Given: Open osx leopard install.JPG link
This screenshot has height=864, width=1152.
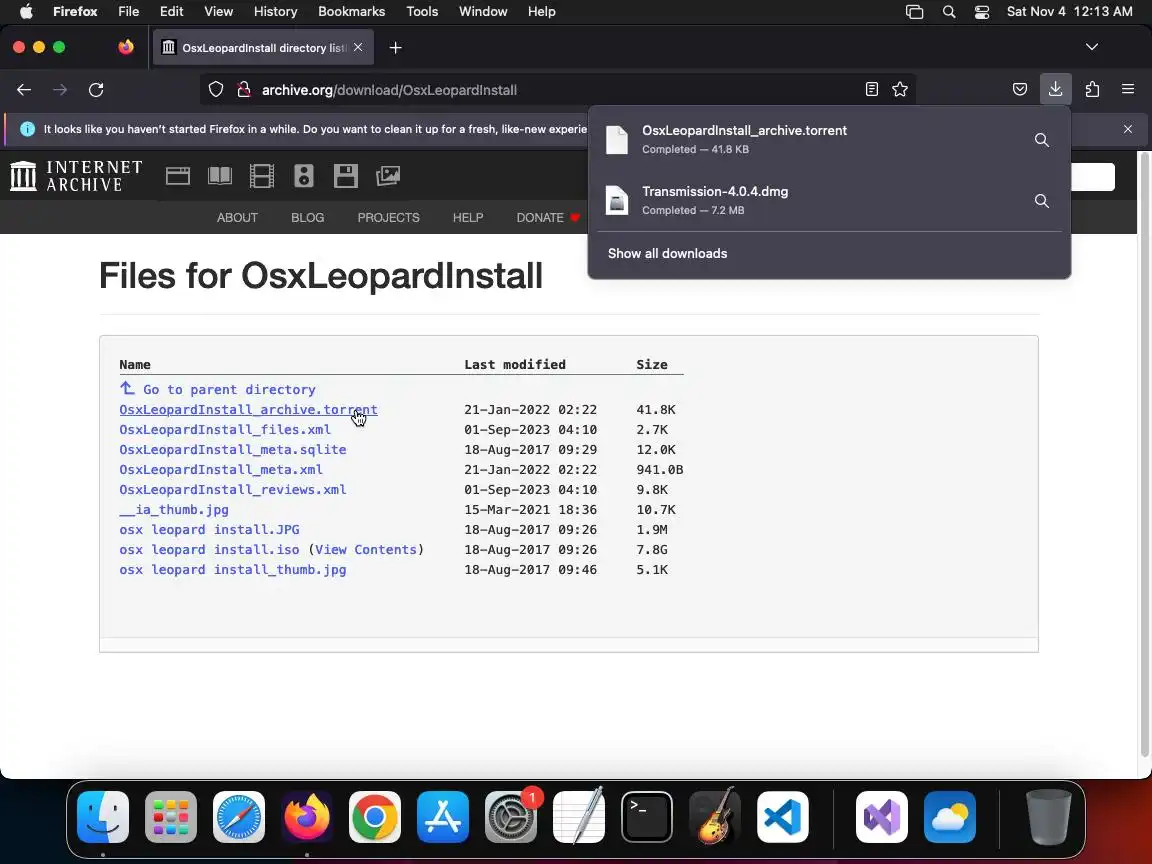Looking at the screenshot, I should point(209,529).
